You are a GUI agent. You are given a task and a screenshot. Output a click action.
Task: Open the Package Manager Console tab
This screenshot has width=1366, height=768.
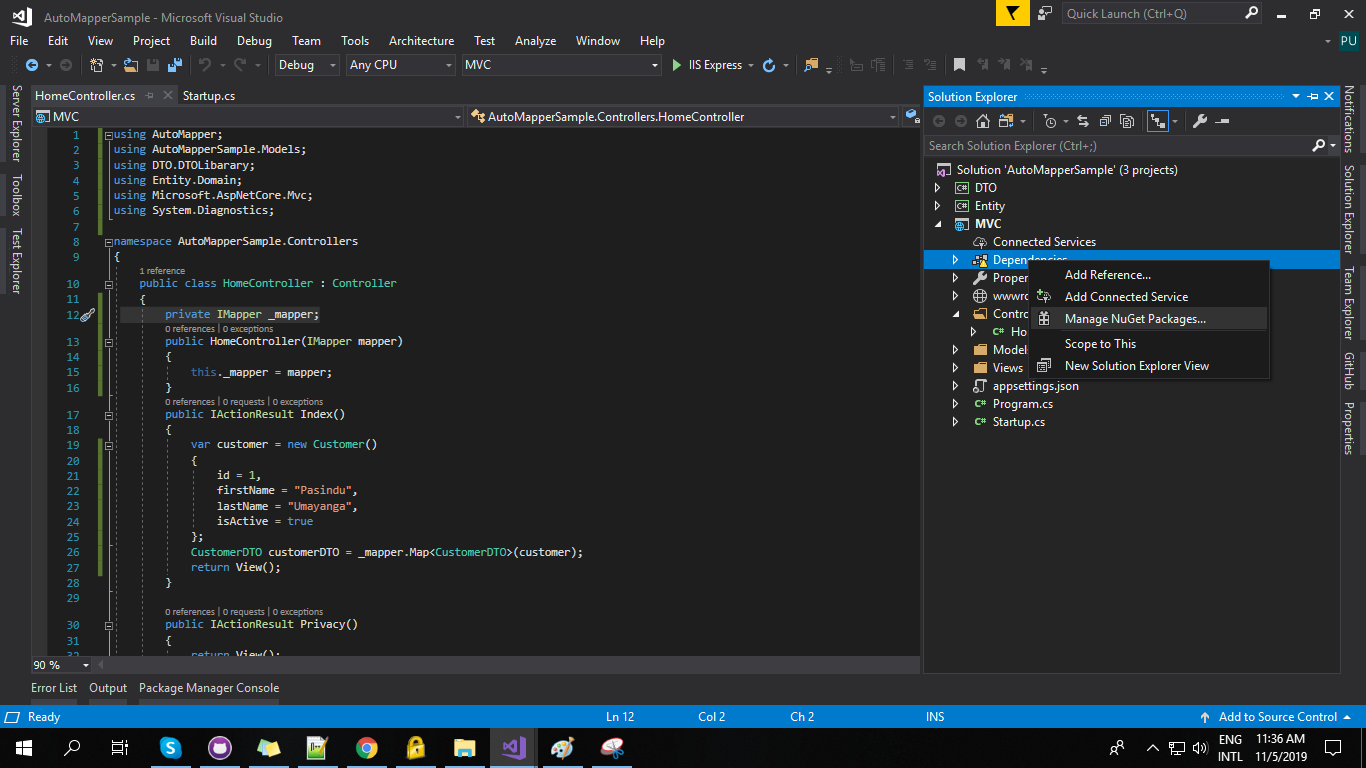[x=209, y=688]
